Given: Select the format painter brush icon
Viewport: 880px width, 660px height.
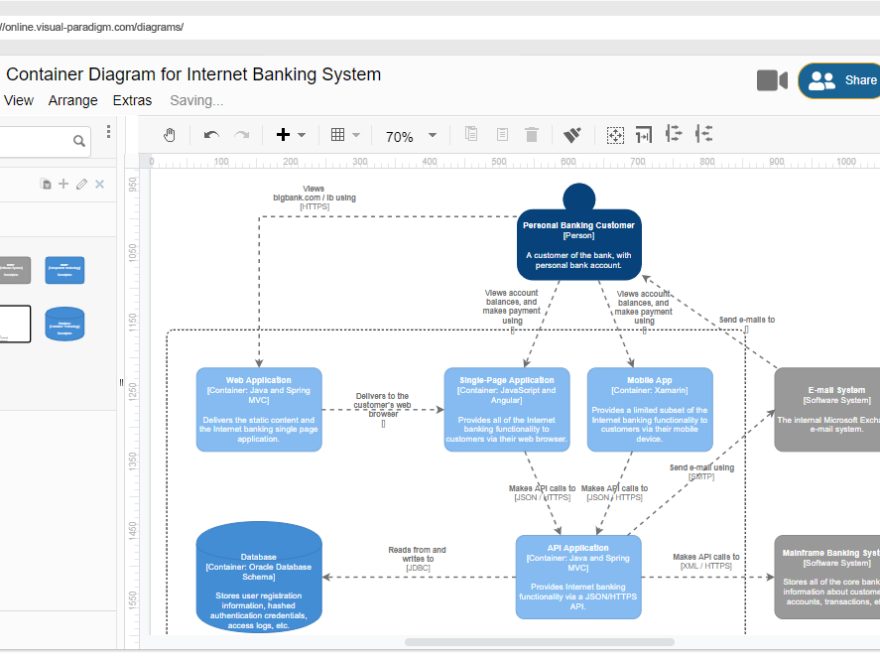Looking at the screenshot, I should coord(571,134).
